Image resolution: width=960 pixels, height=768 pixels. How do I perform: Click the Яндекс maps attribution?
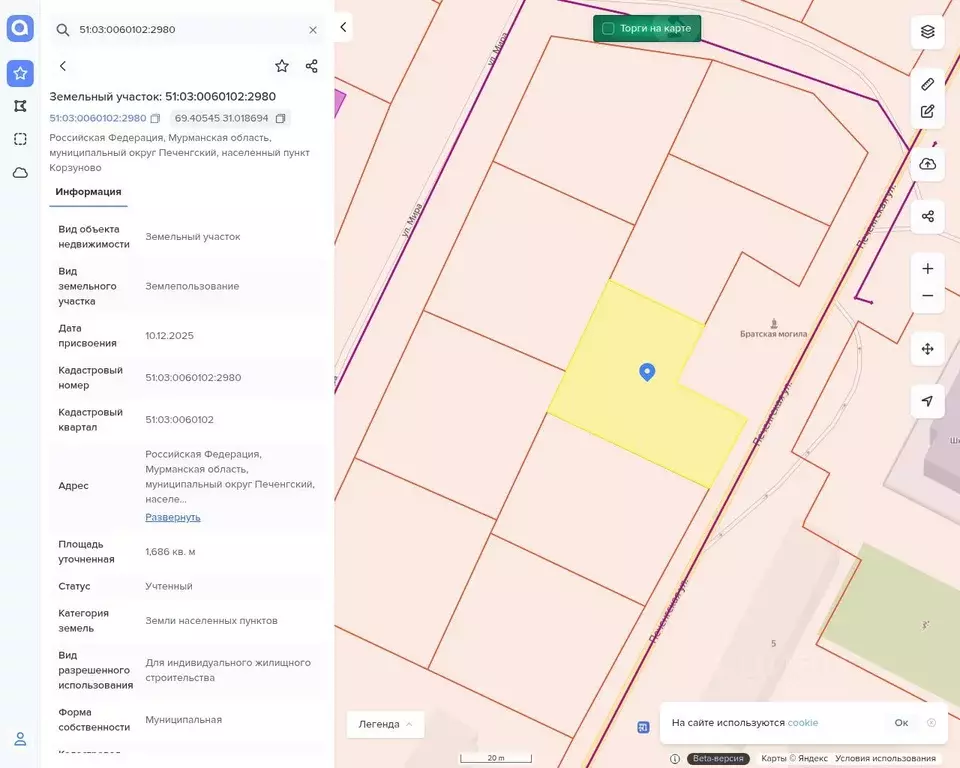[x=794, y=758]
